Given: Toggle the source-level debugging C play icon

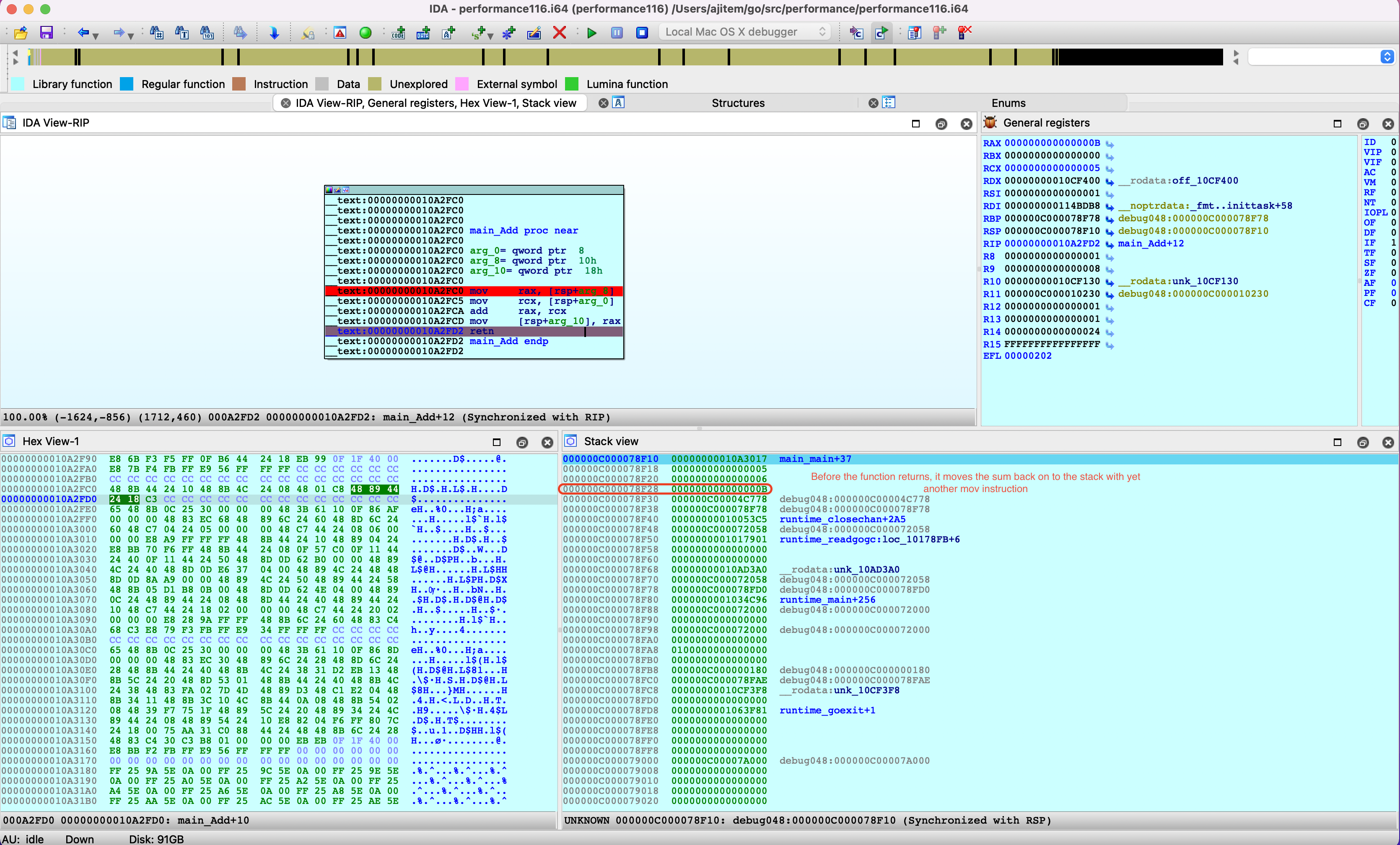Looking at the screenshot, I should (881, 32).
